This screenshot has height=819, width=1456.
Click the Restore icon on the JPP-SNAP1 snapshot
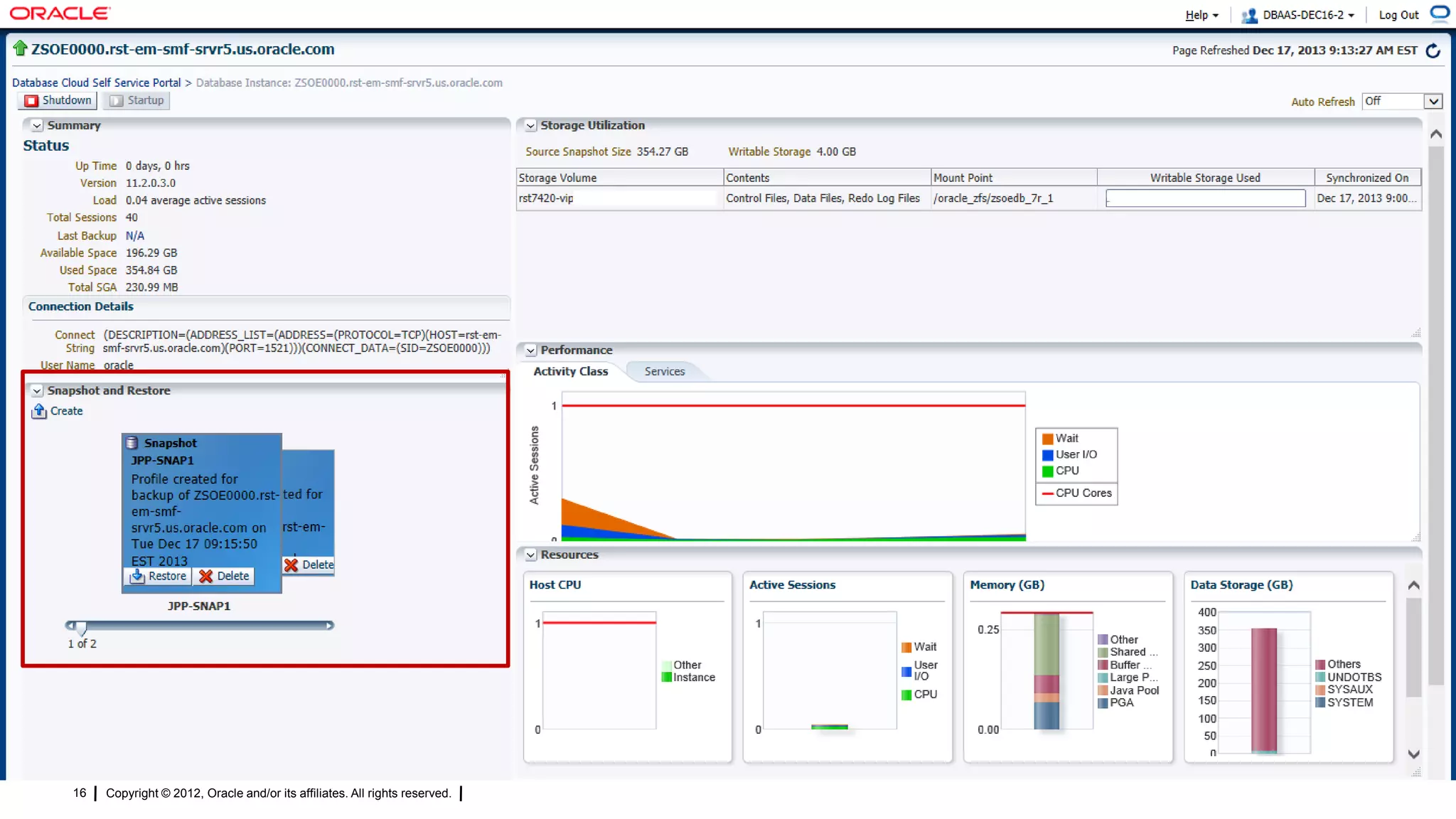(x=138, y=576)
